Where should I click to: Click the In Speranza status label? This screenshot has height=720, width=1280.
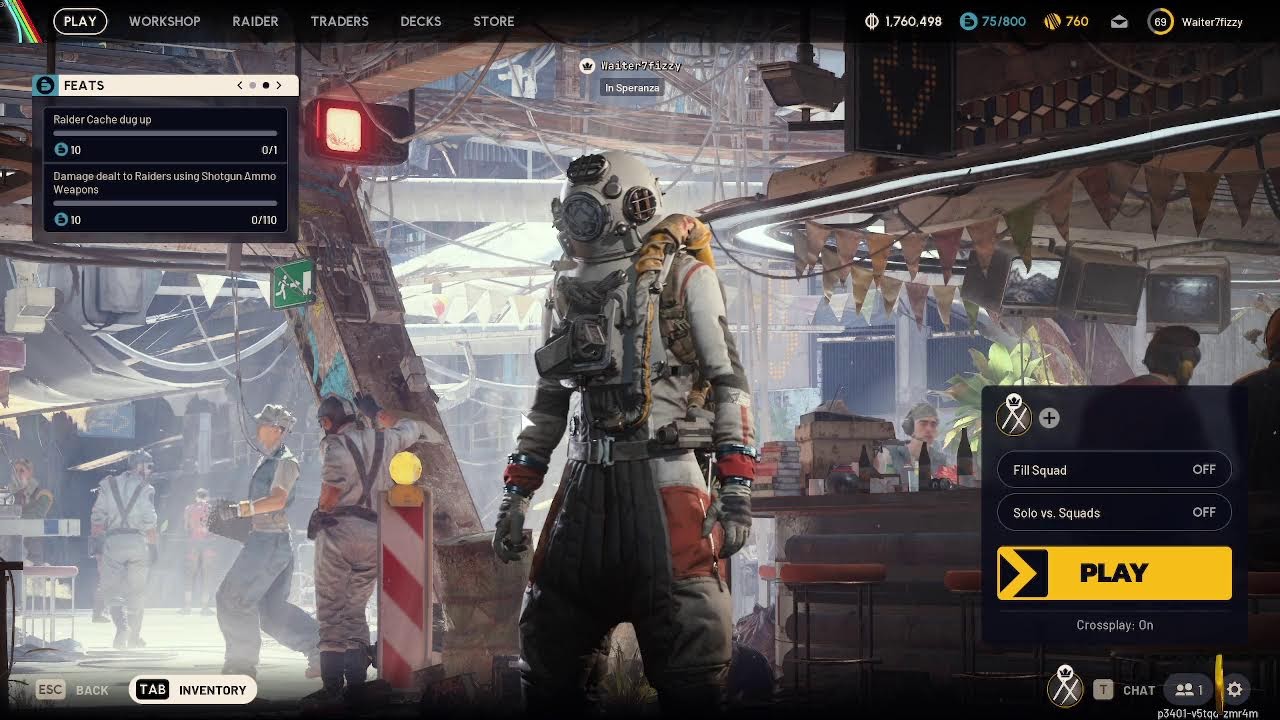(x=631, y=88)
